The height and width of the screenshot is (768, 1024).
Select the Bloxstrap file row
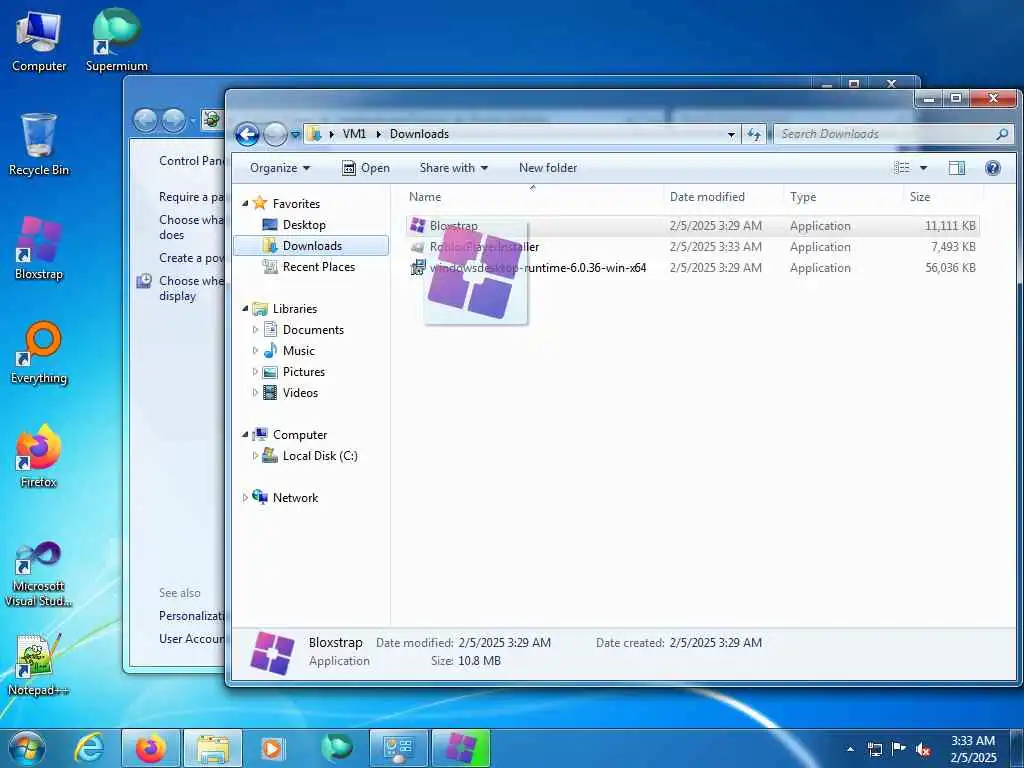[x=692, y=226]
